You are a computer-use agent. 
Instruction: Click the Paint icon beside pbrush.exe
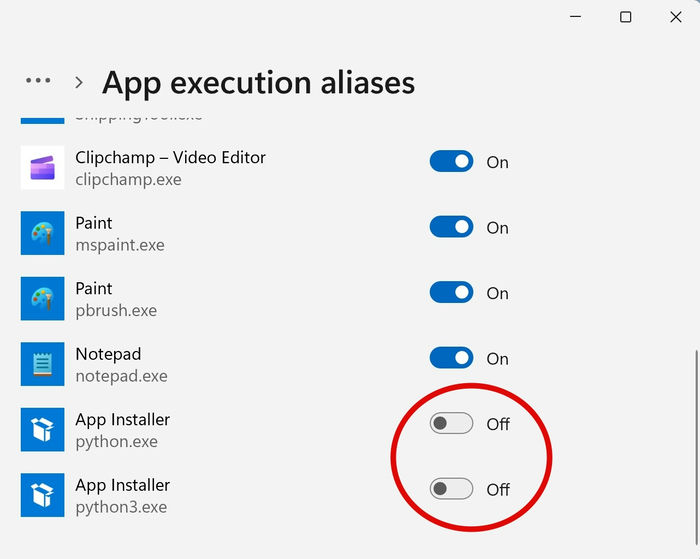(42, 299)
